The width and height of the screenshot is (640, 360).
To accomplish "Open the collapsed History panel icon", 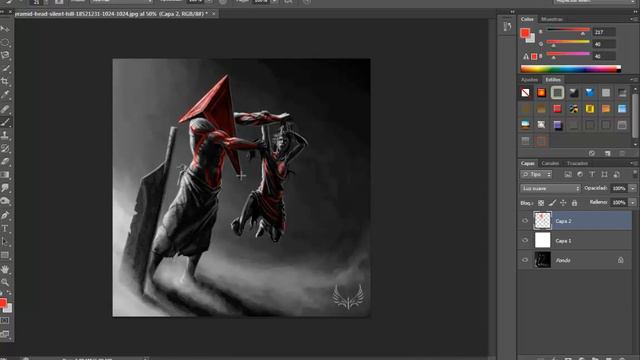I will (x=507, y=27).
